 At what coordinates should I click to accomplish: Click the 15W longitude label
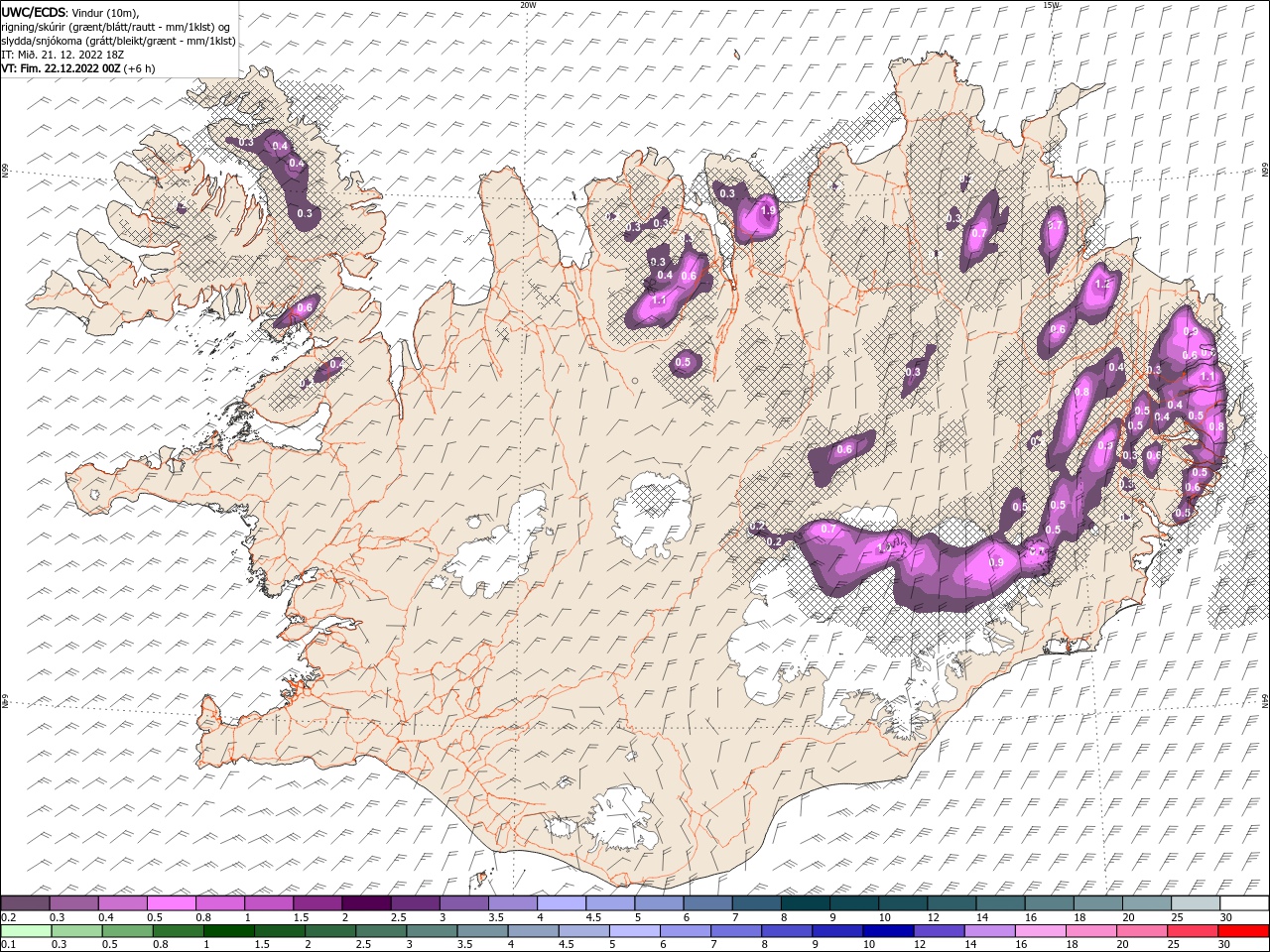click(1052, 5)
